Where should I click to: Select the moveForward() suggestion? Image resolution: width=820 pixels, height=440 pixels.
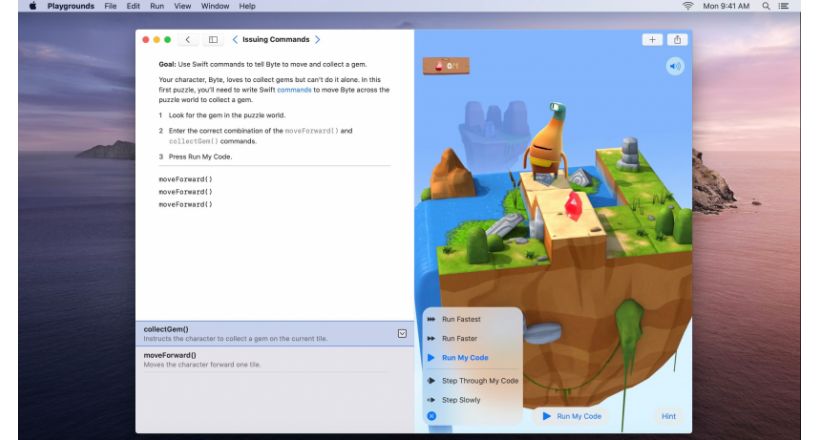click(274, 359)
